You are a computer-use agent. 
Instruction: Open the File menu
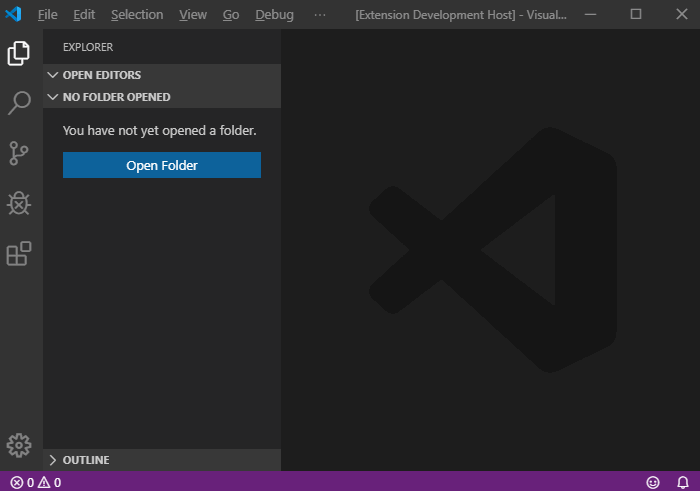click(47, 15)
